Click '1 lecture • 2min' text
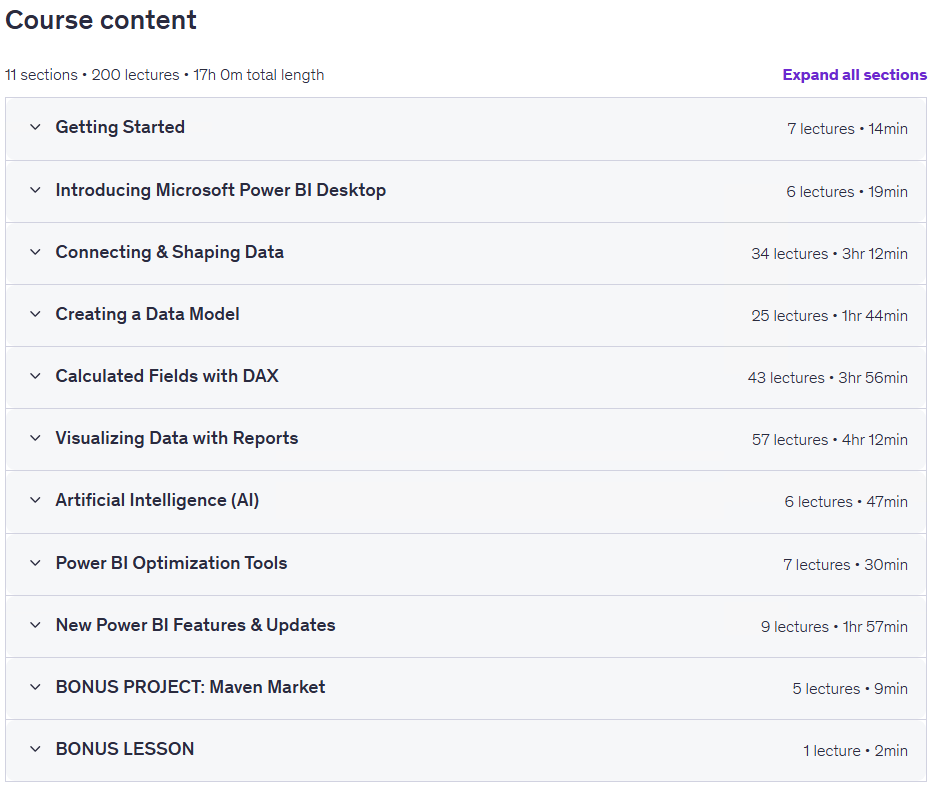Screen dimensions: 932x785 (855, 751)
